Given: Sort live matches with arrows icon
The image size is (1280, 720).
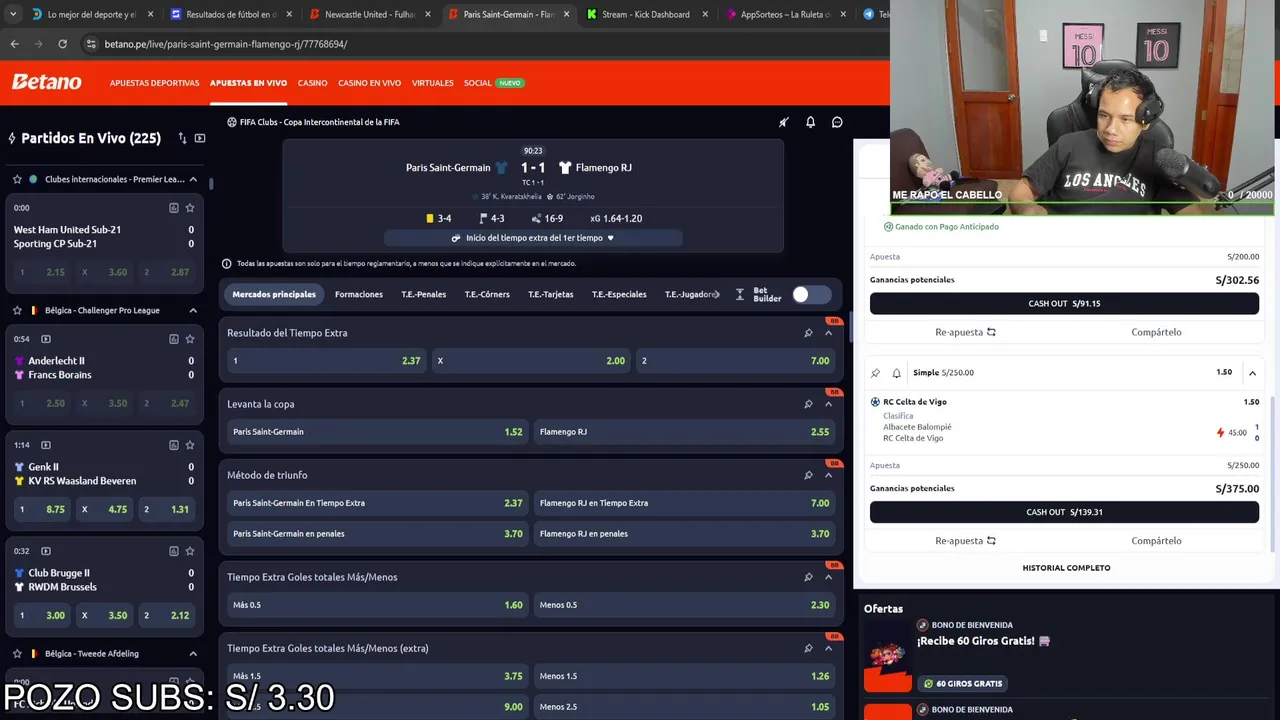Looking at the screenshot, I should (182, 138).
